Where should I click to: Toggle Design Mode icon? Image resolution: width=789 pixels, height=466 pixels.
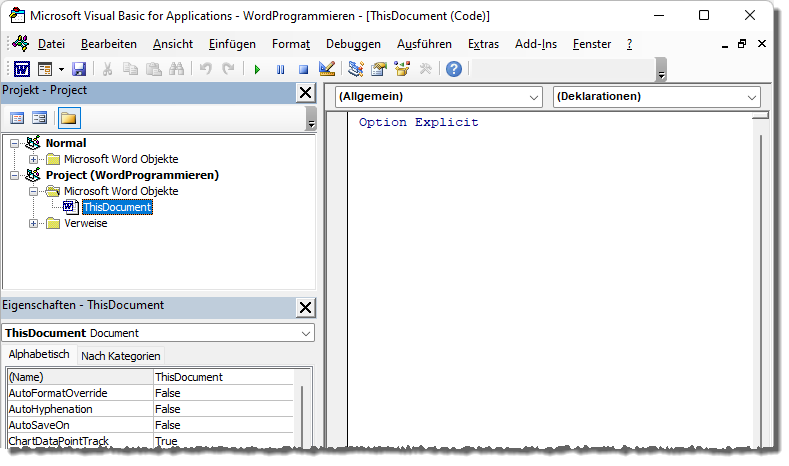tap(327, 69)
